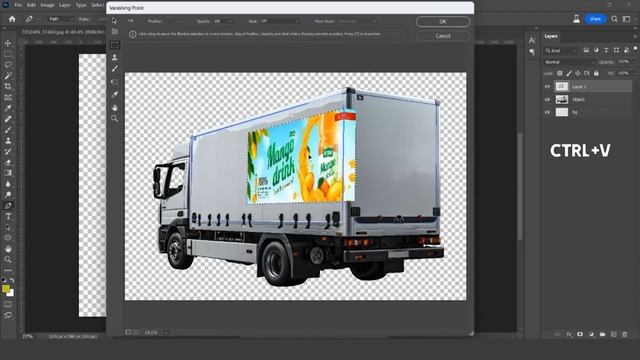Toggle the filter for type layers
Viewport: 640px width, 360px height.
(606, 50)
